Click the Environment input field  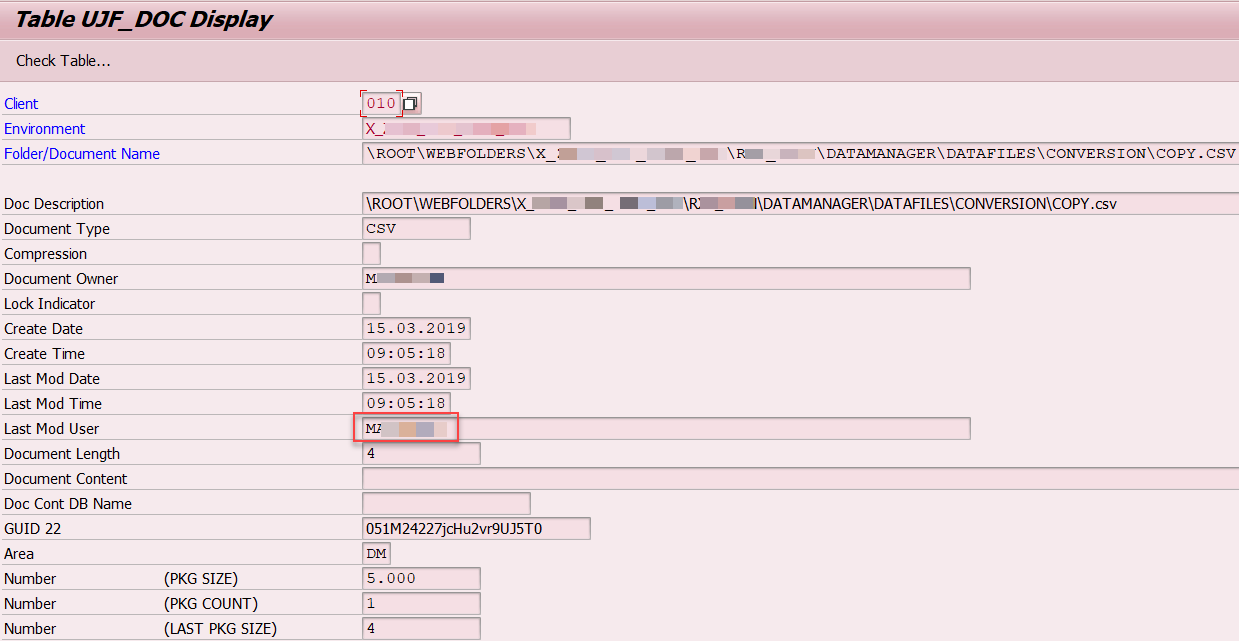(466, 128)
